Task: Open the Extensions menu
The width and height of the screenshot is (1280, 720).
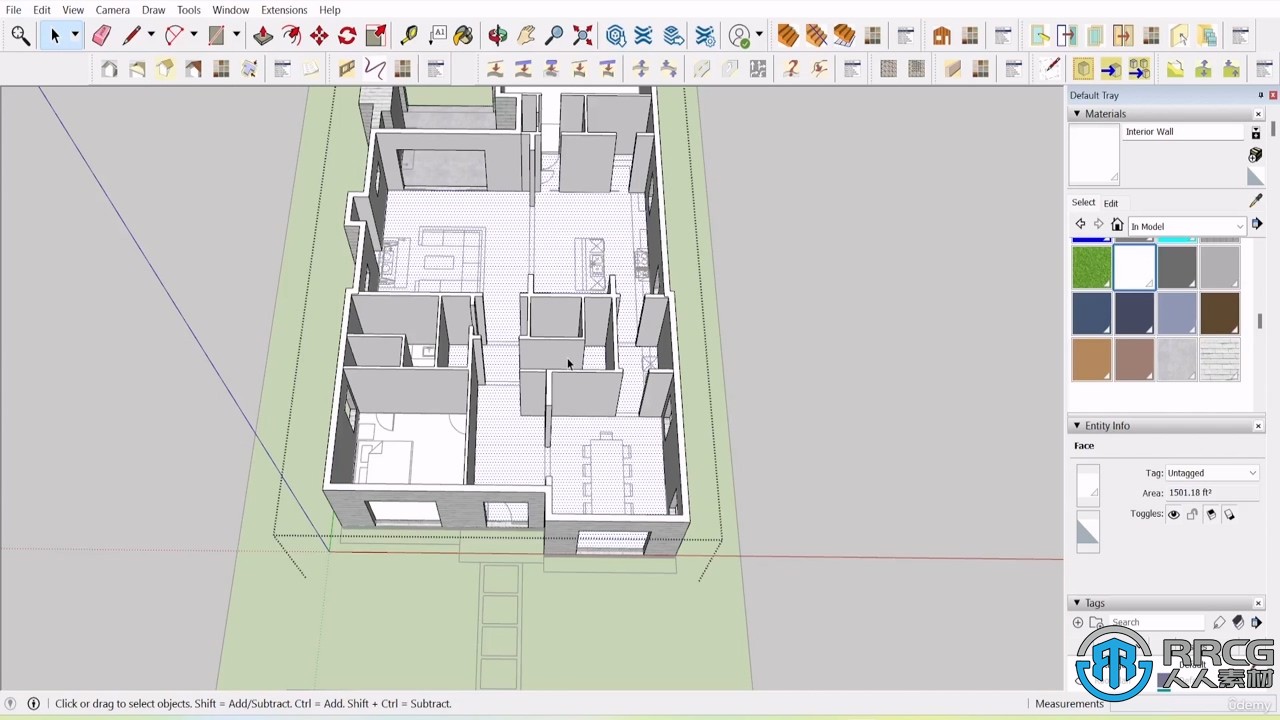Action: 284,10
